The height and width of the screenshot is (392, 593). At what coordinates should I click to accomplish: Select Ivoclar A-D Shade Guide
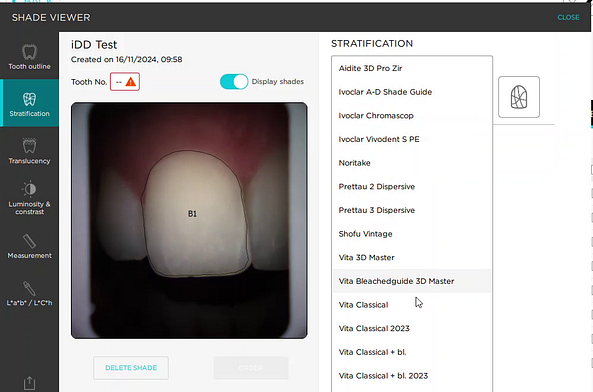(x=412, y=92)
